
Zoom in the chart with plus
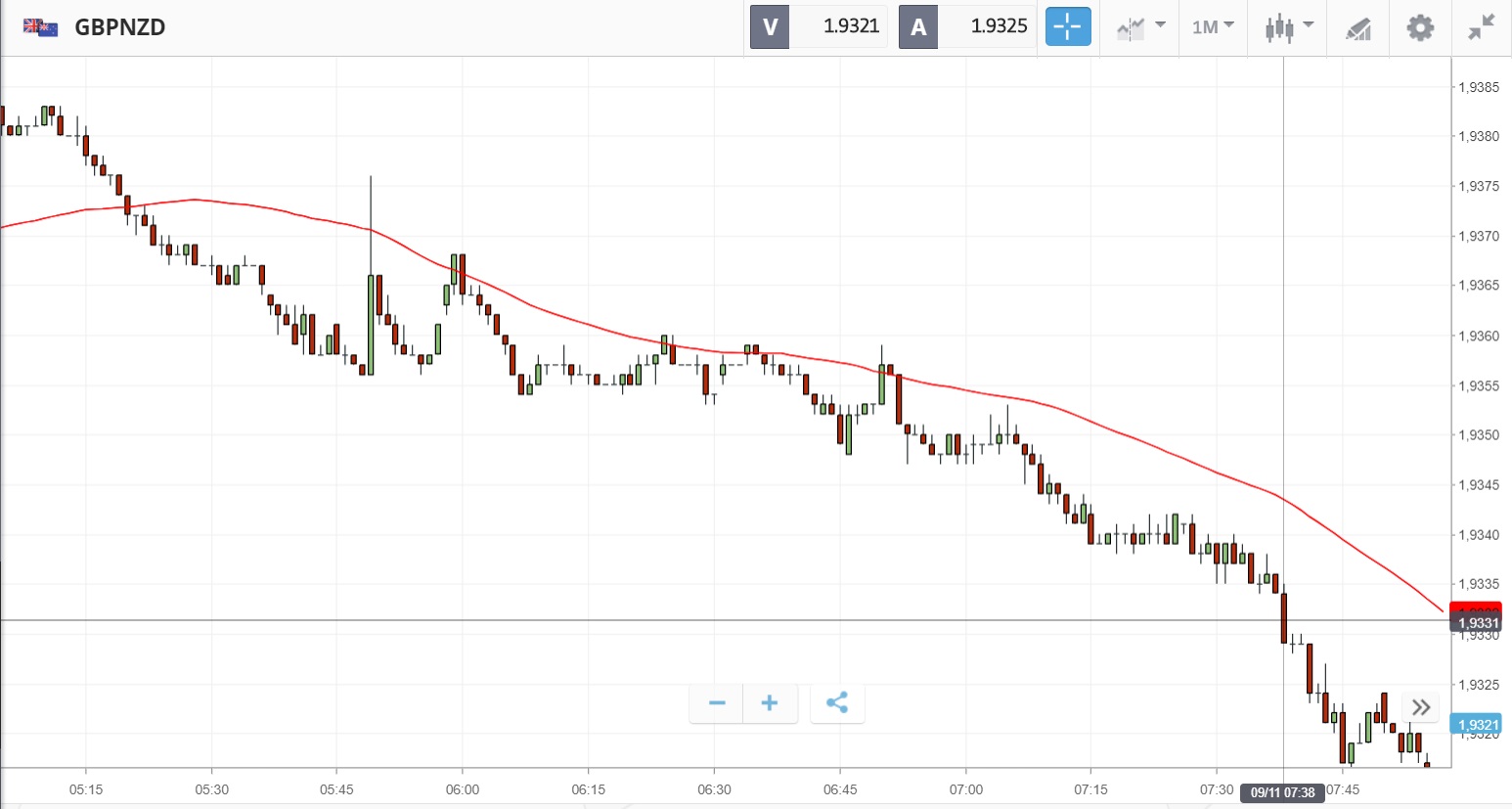coord(770,702)
